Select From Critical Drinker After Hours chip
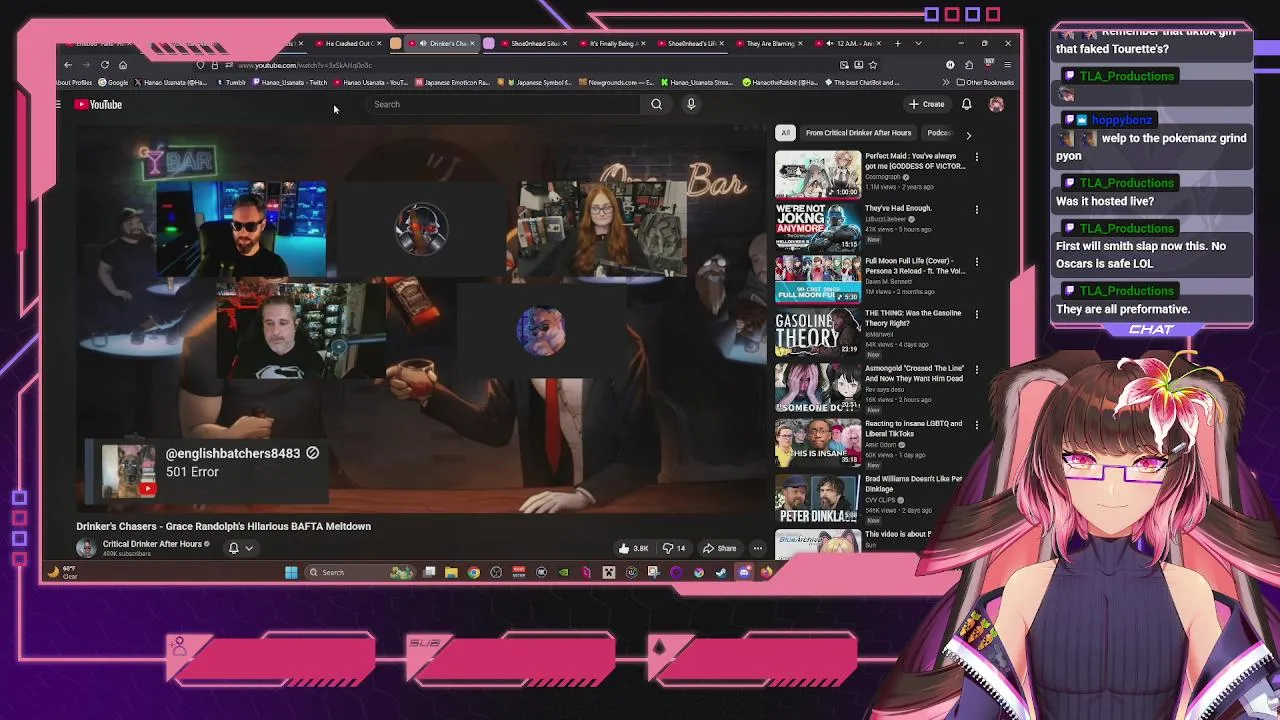This screenshot has height=720, width=1280. click(858, 133)
